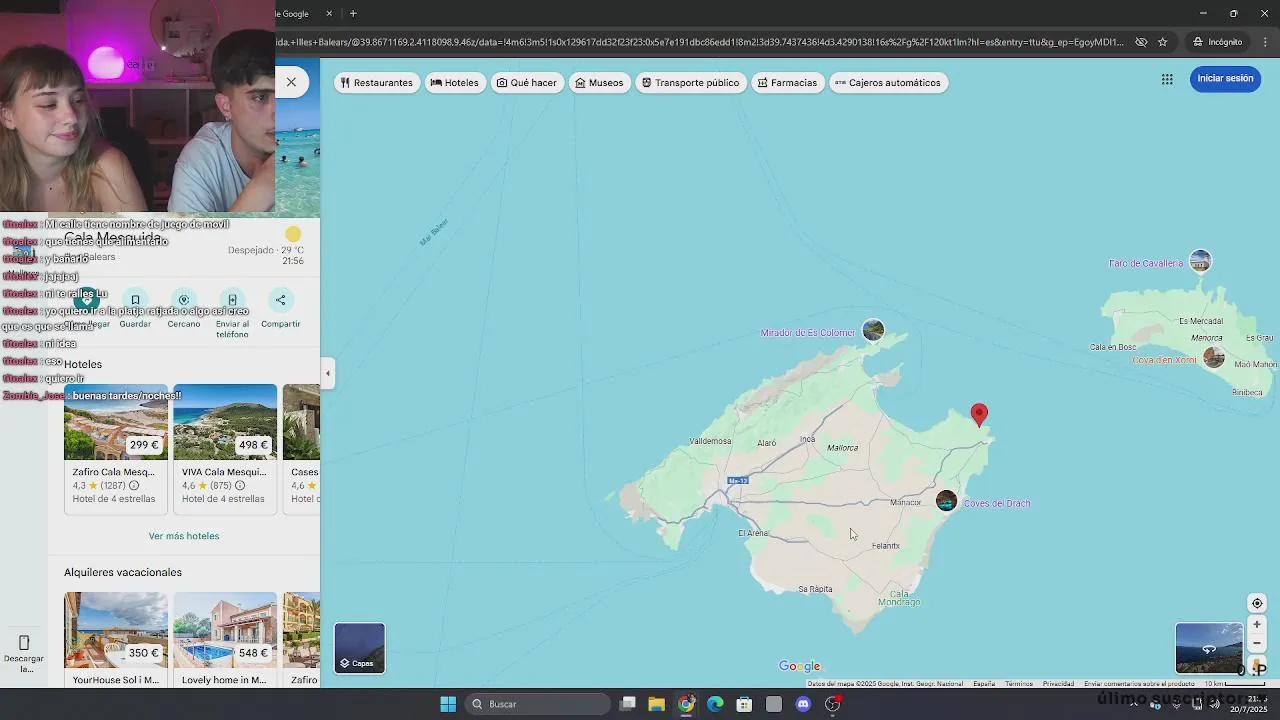Viewport: 1280px width, 720px height.
Task: Click the Mirador de Es Colomer marker
Action: (x=873, y=330)
